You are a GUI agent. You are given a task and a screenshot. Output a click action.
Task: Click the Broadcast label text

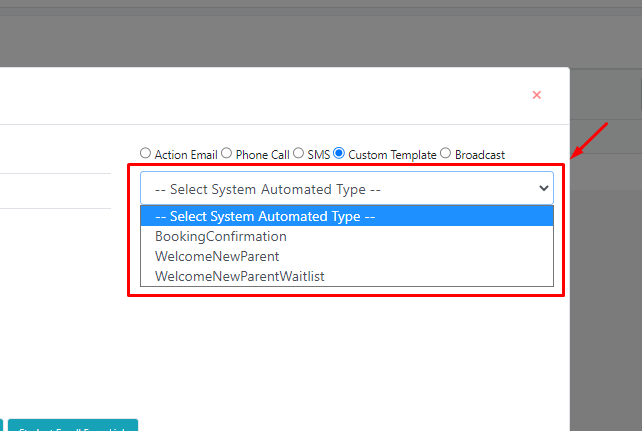coord(480,155)
